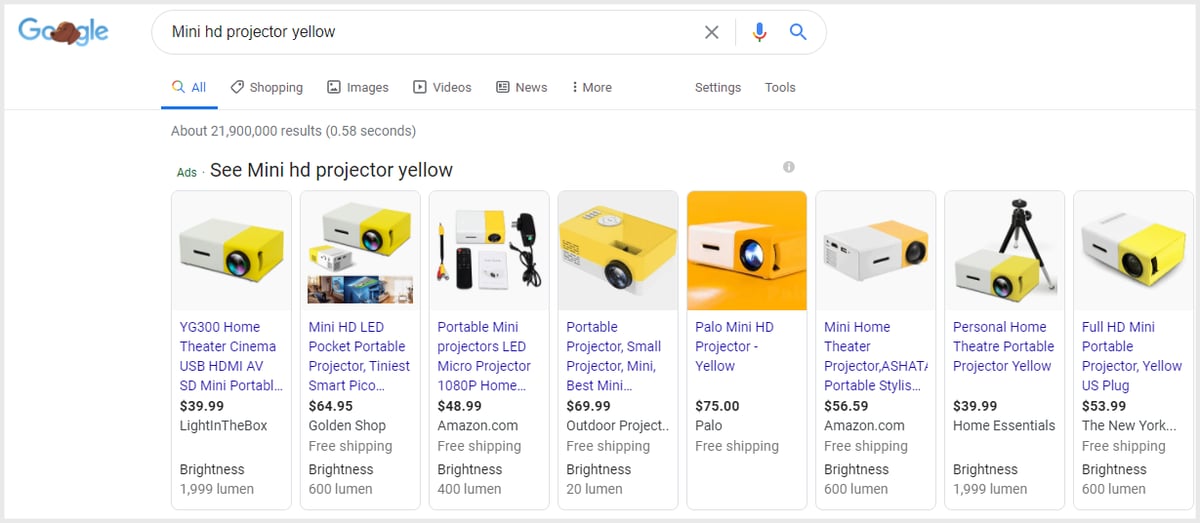Click the blue magnifier search button

point(798,32)
